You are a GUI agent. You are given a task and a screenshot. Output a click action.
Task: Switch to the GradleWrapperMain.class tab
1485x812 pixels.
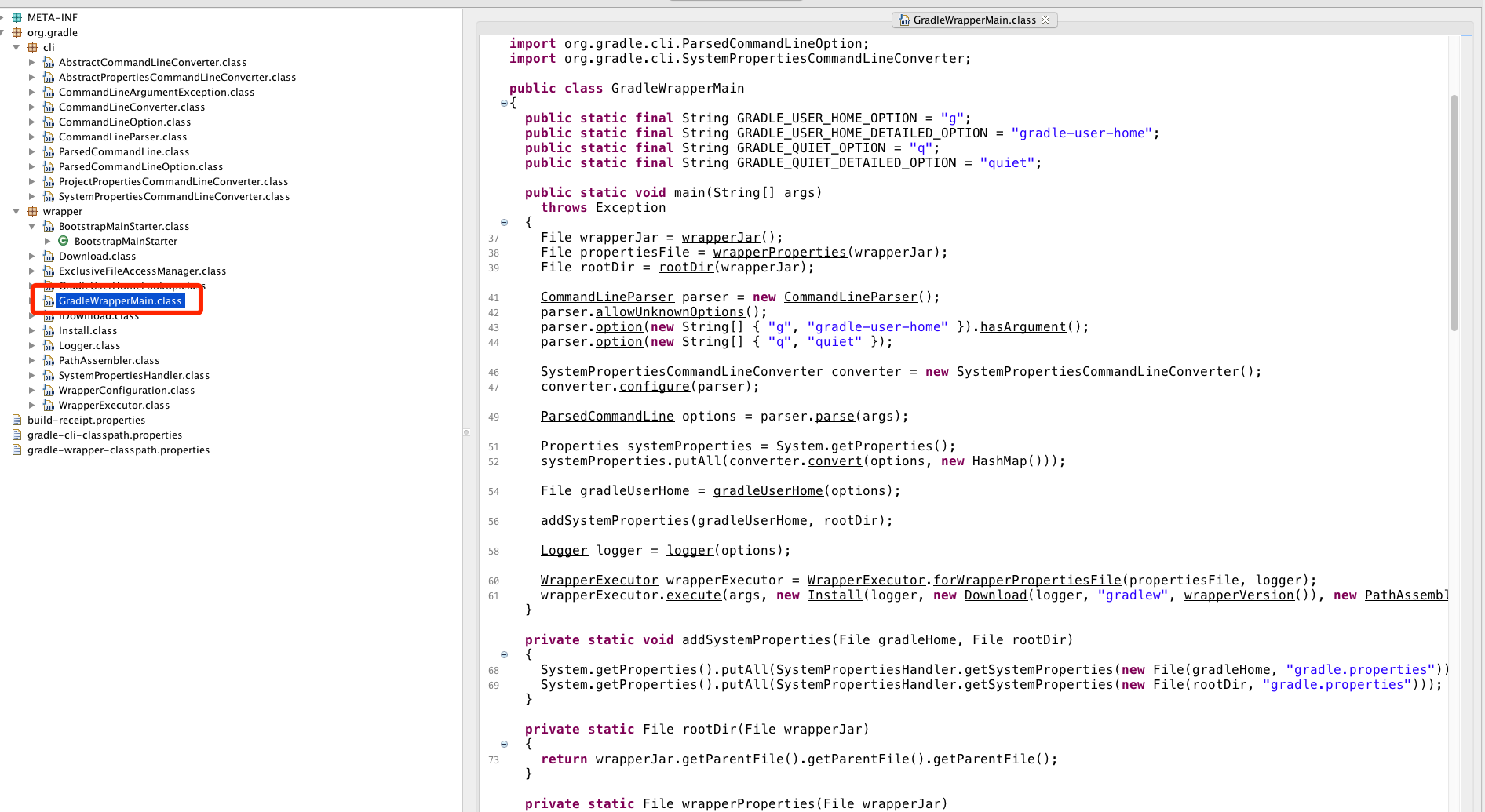pos(974,20)
